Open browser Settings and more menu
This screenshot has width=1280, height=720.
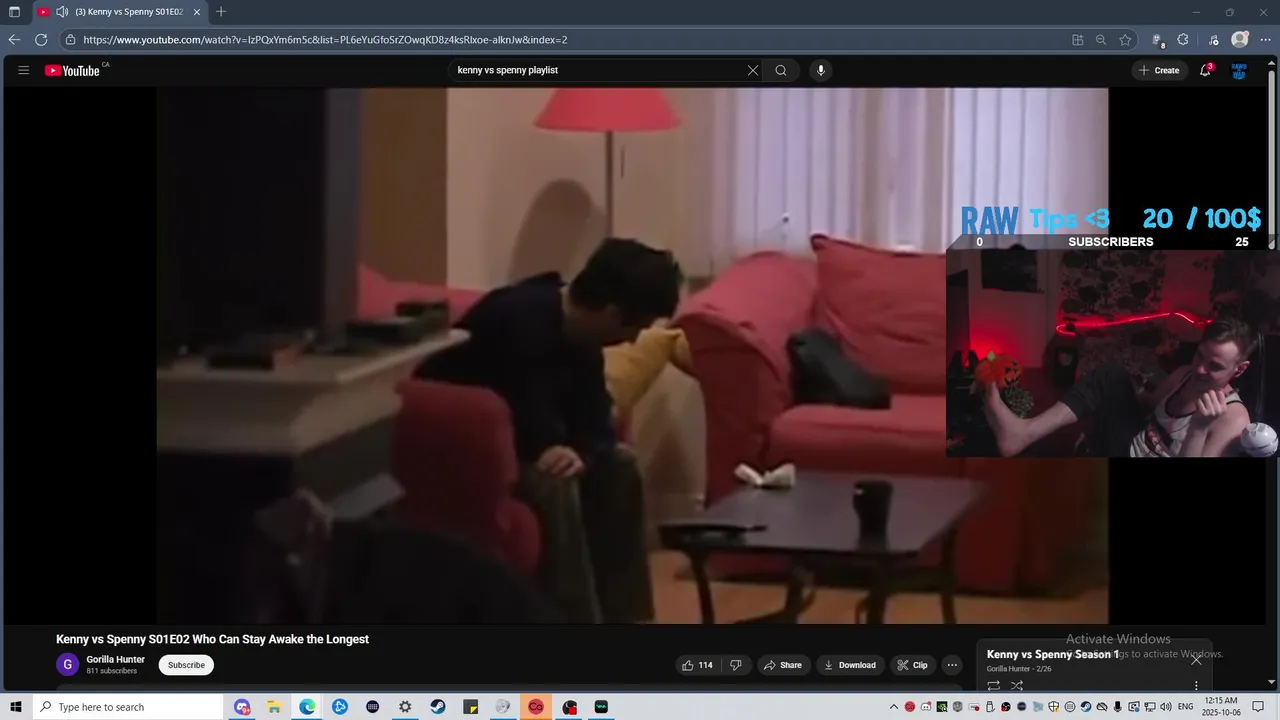click(x=1265, y=40)
